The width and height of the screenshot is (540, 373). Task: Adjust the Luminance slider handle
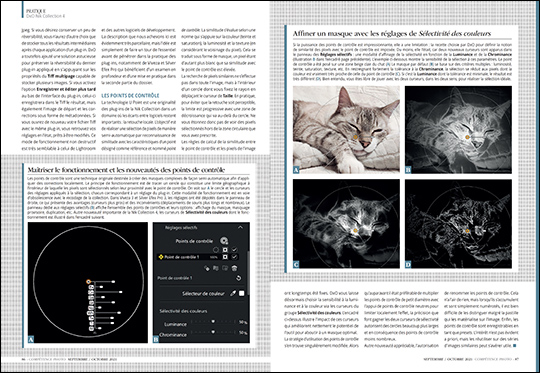pyautogui.click(x=213, y=321)
